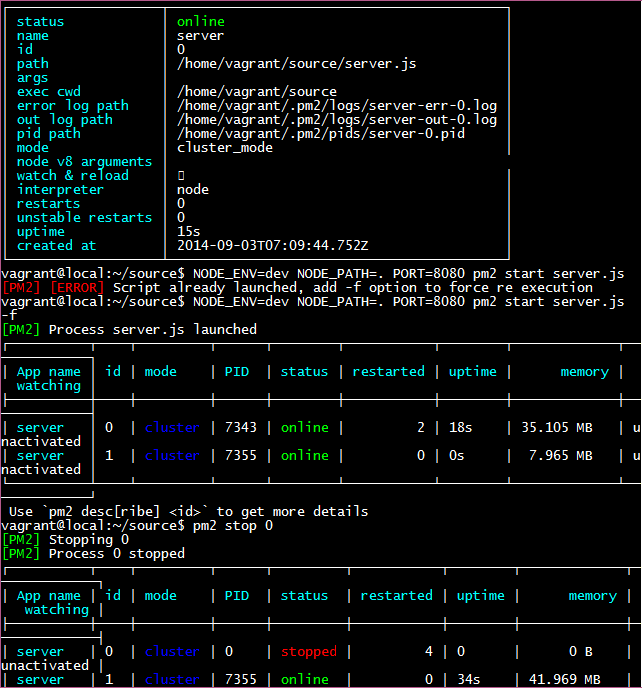This screenshot has height=688, width=642.
Task: Click 'mode' header in second table
Action: coord(161,595)
